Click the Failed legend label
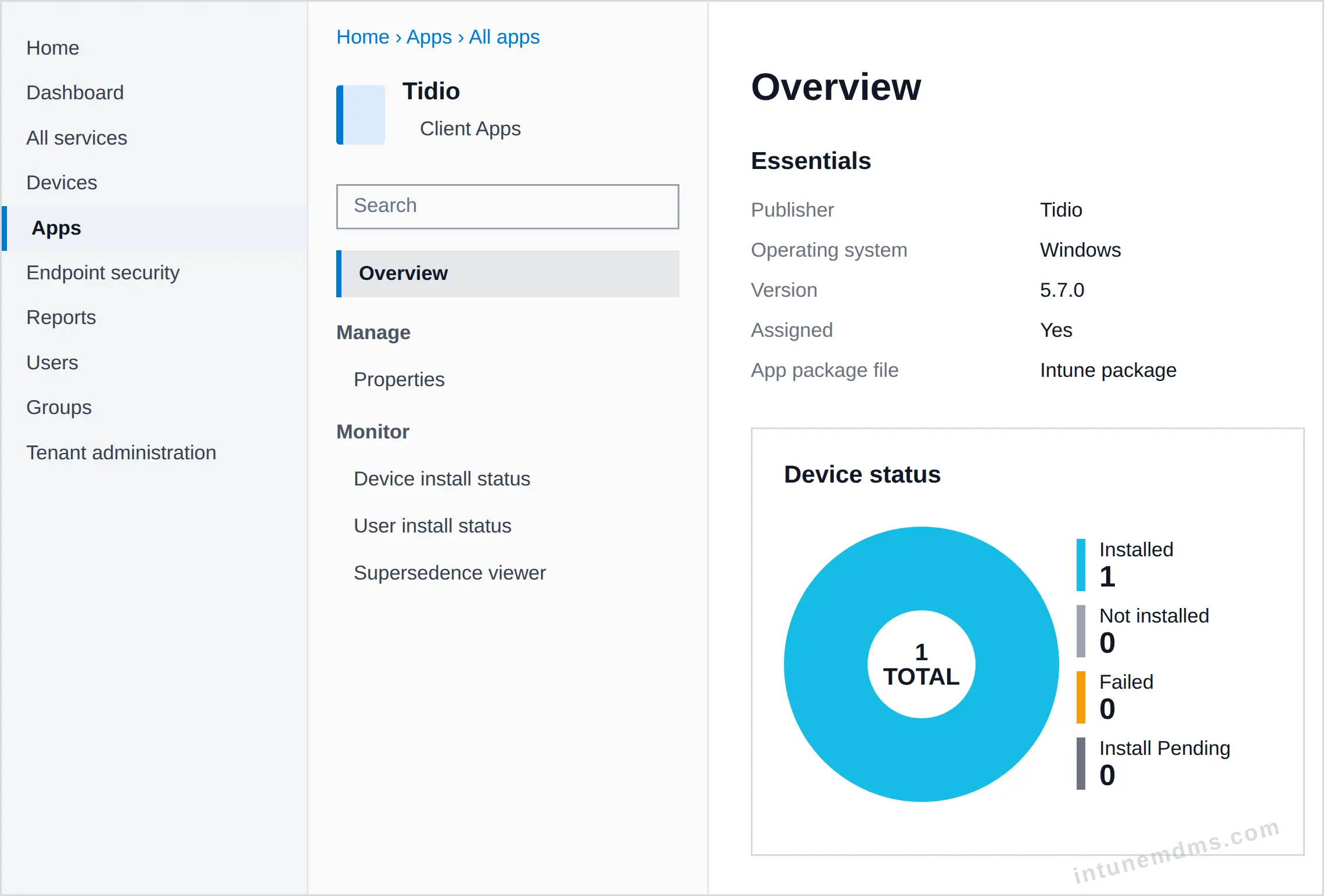Screen dimensions: 1324x896 click(1127, 682)
